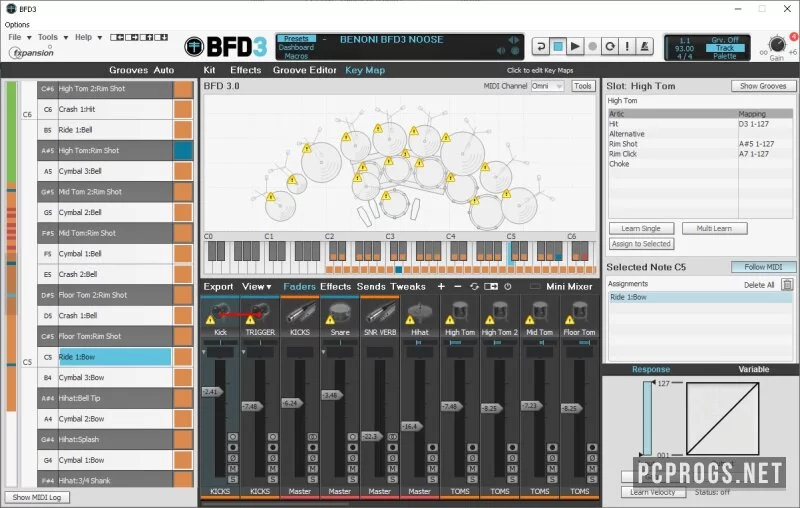The height and width of the screenshot is (508, 800).
Task: Click the master Gain knob
Action: click(x=777, y=44)
